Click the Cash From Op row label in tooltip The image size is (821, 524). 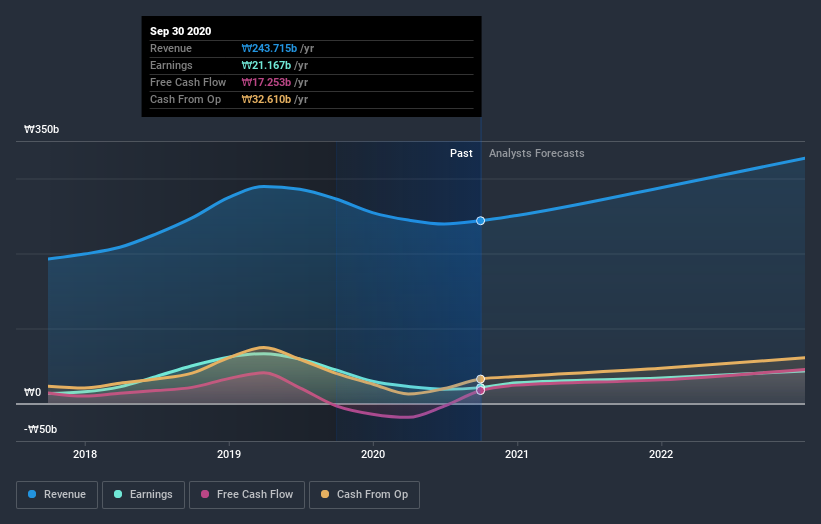(185, 99)
